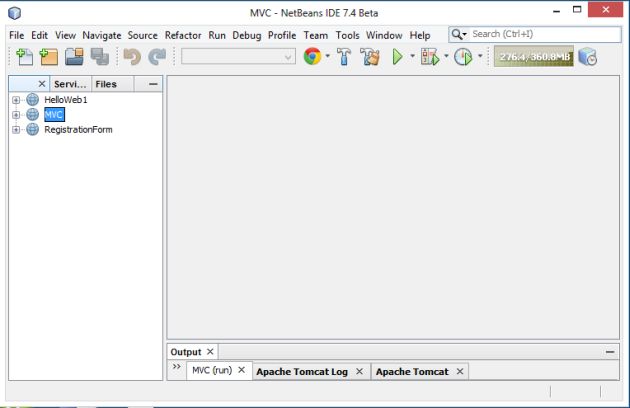
Task: Open the Debug Project dropdown arrow
Action: tap(446, 56)
